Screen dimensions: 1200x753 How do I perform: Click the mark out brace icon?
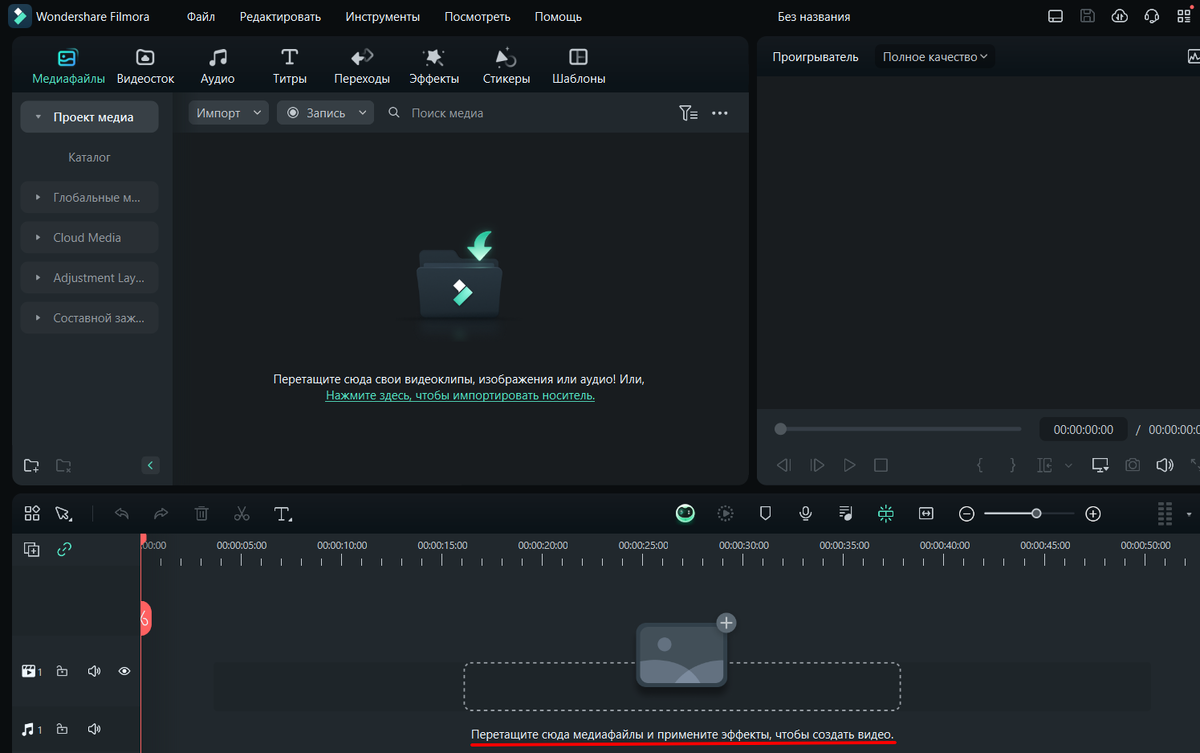[x=1012, y=465]
